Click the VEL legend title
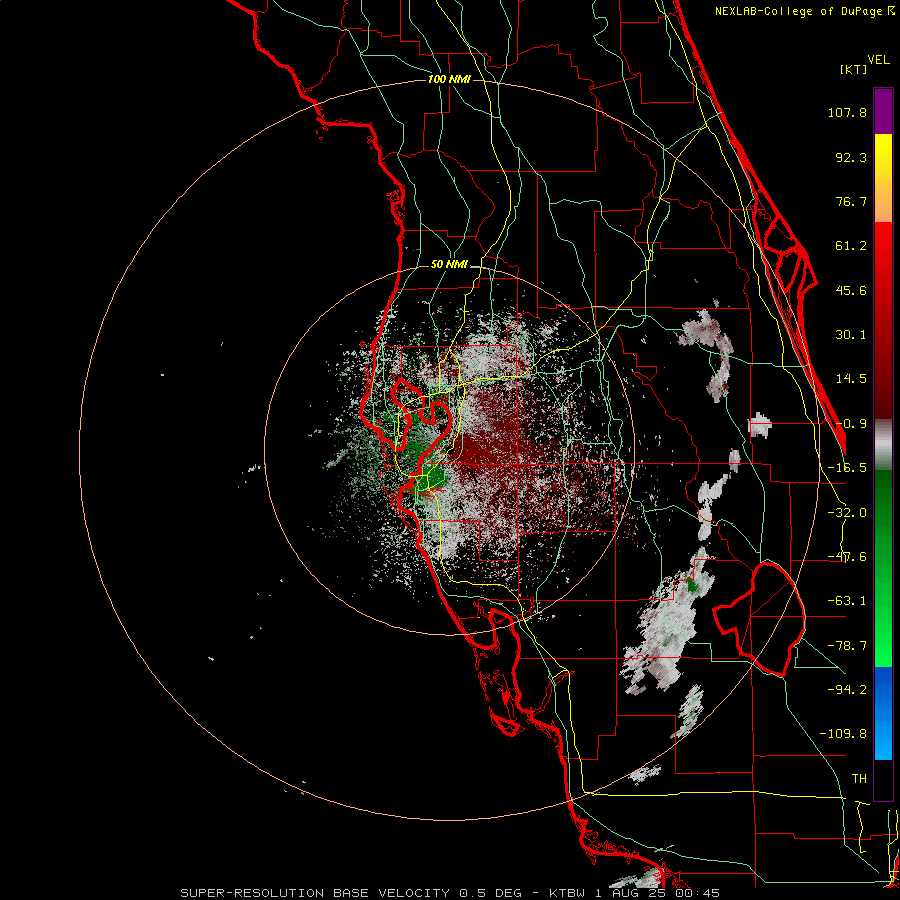This screenshot has width=900, height=900. (878, 60)
